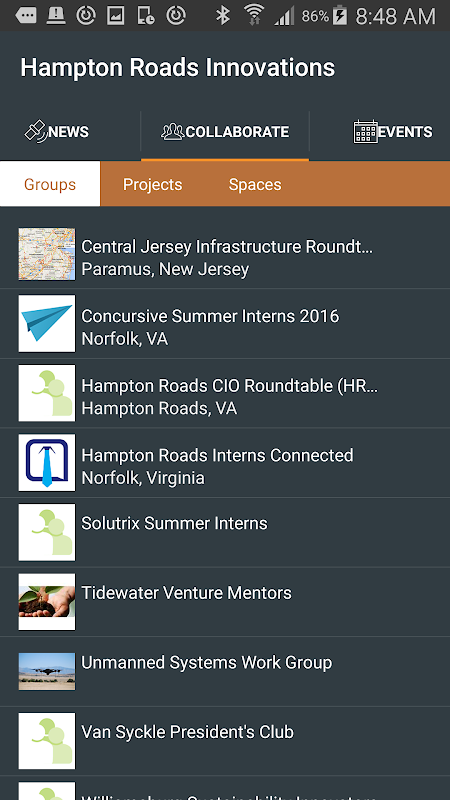Tap the Collaborate people icon
450x800 pixels.
172,132
